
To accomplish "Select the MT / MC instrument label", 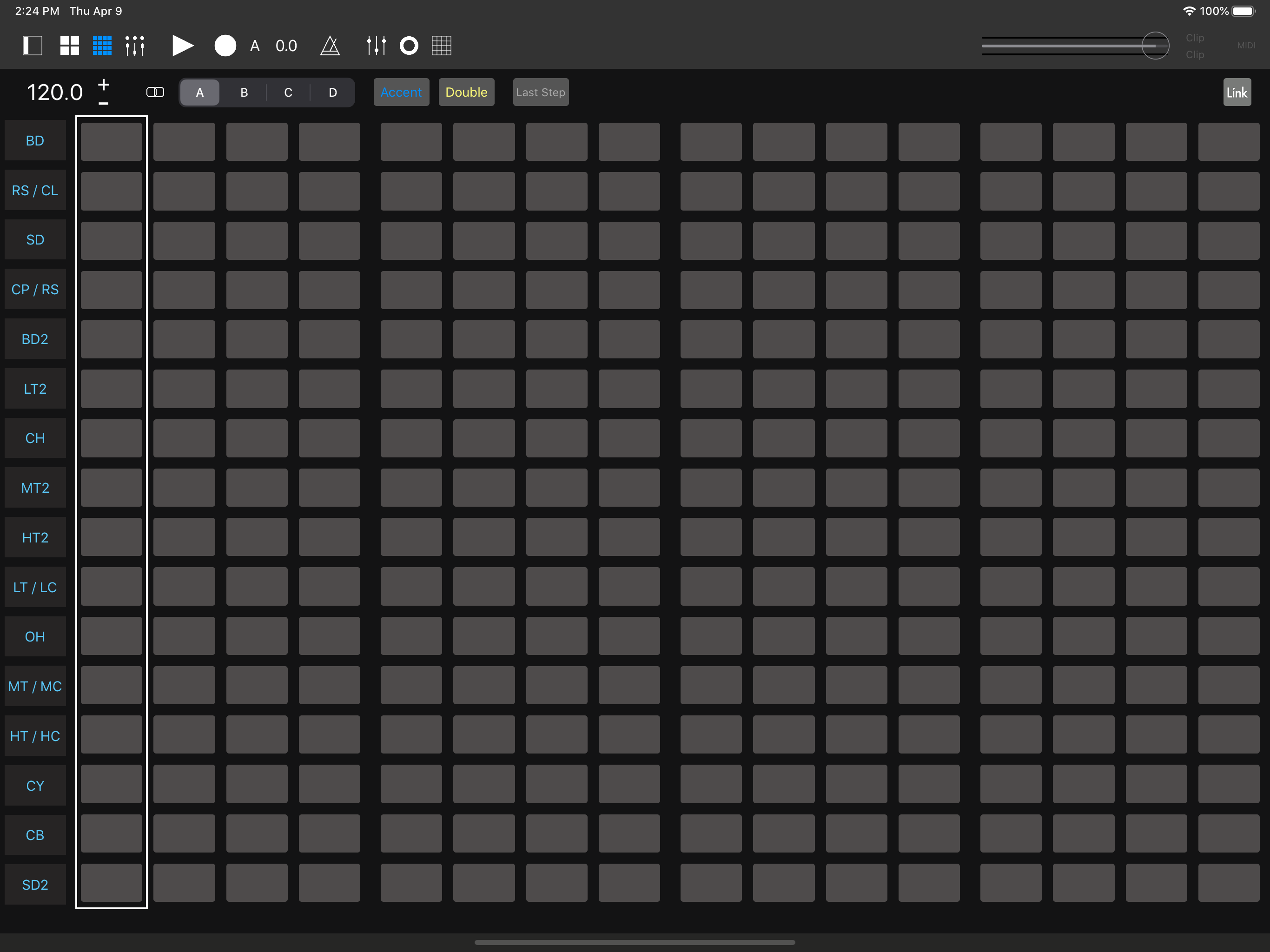I will point(35,687).
